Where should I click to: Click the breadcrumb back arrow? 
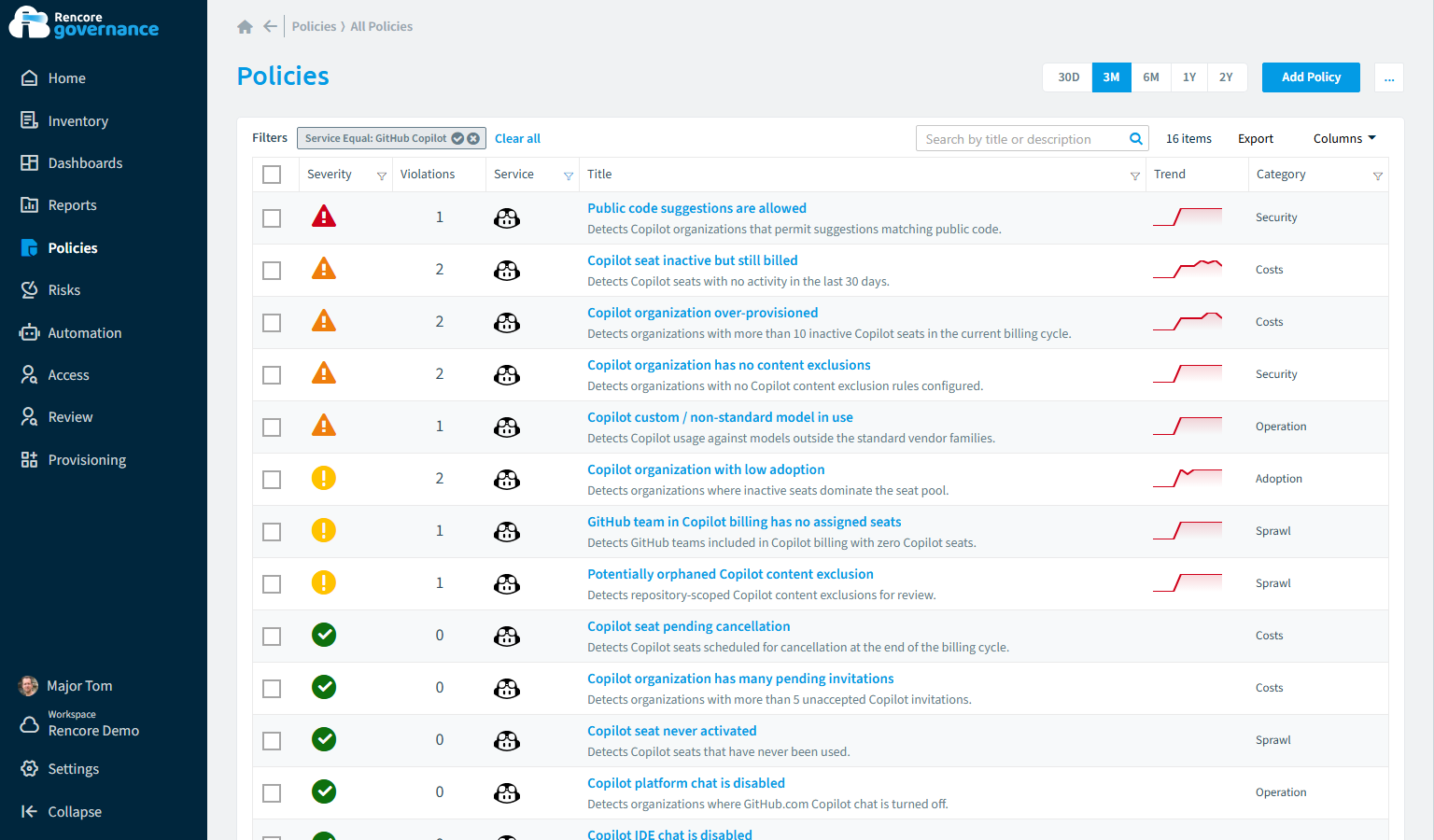270,26
